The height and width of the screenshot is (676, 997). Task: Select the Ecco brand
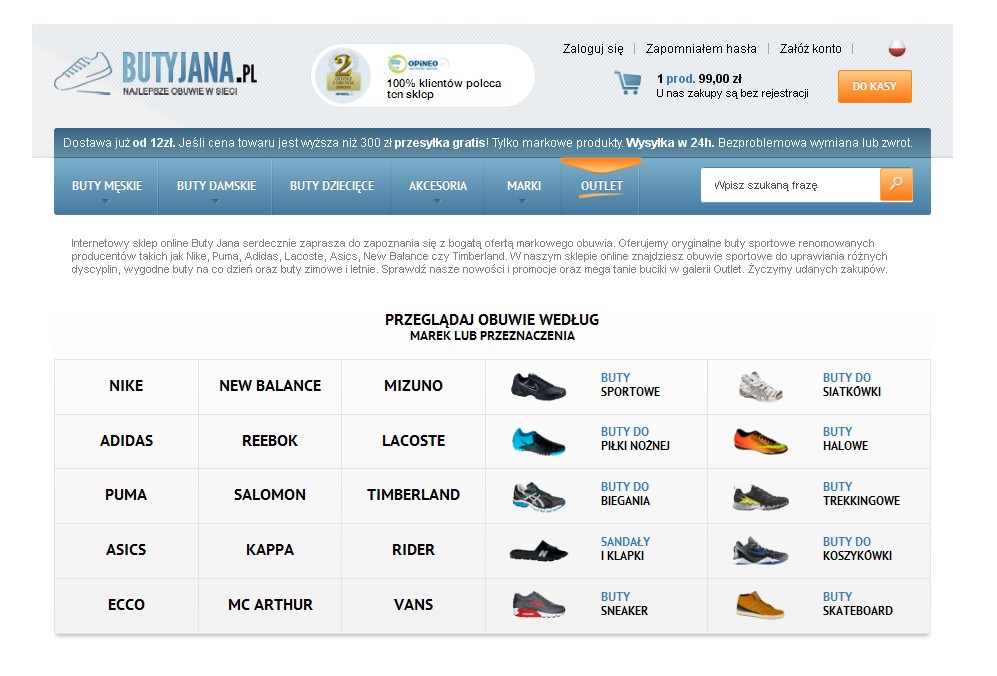coord(126,604)
